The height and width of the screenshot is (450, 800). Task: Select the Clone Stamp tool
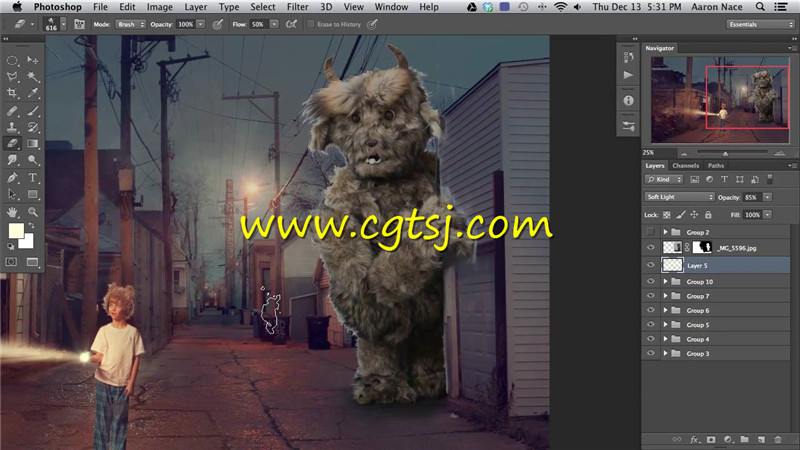pos(12,127)
